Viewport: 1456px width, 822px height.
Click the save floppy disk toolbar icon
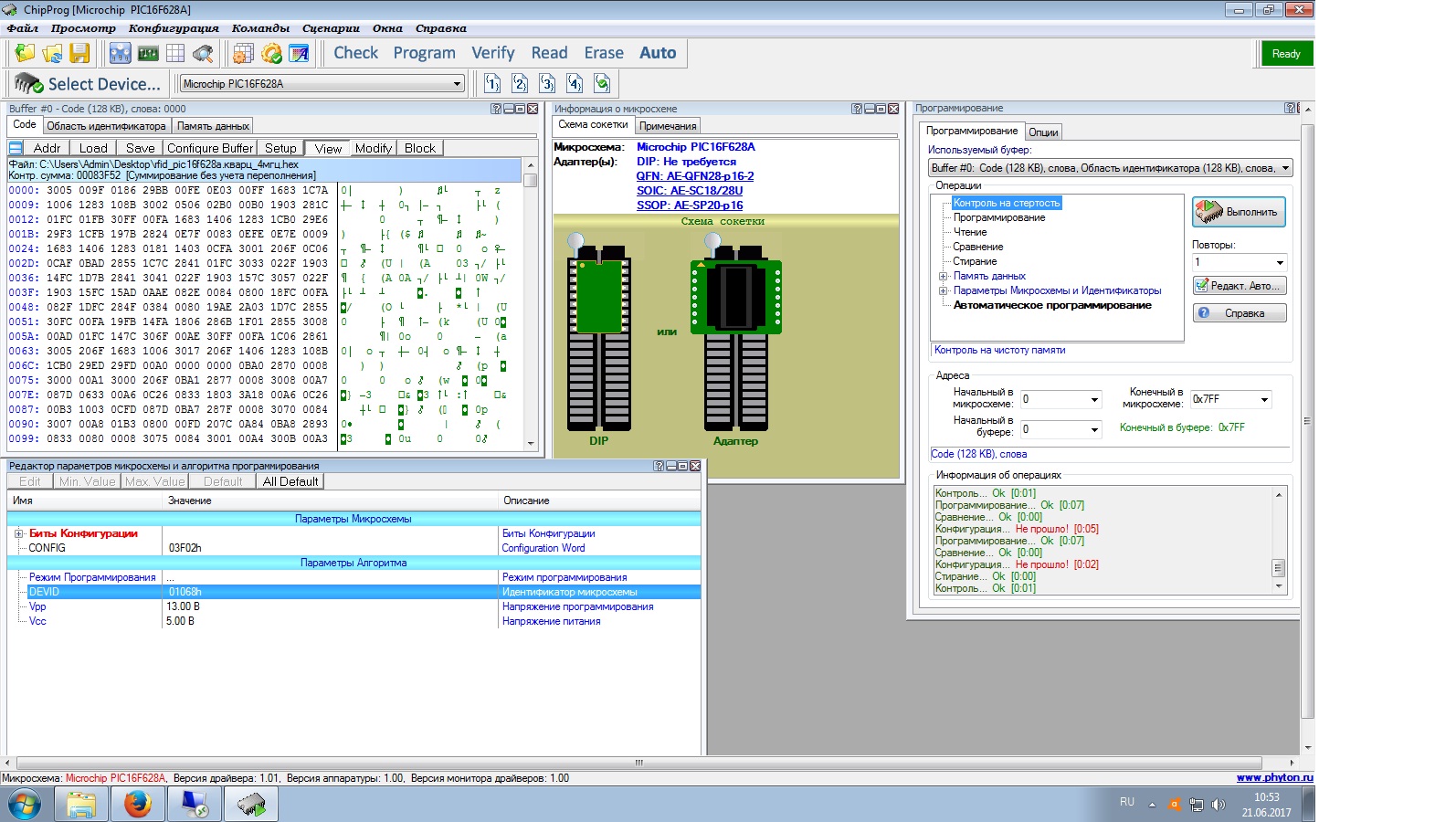tap(79, 53)
